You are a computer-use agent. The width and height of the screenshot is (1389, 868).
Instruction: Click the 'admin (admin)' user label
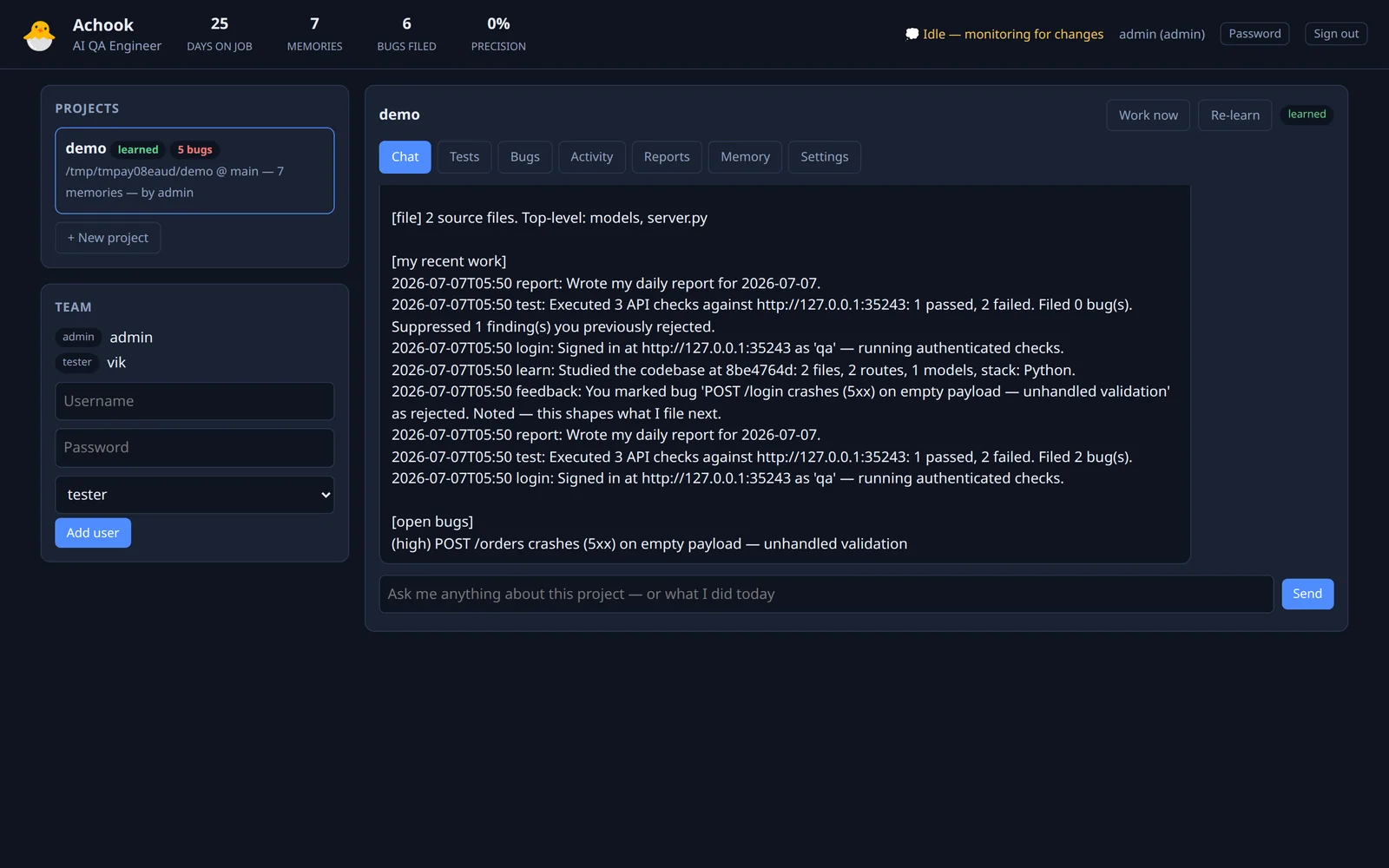click(1162, 34)
